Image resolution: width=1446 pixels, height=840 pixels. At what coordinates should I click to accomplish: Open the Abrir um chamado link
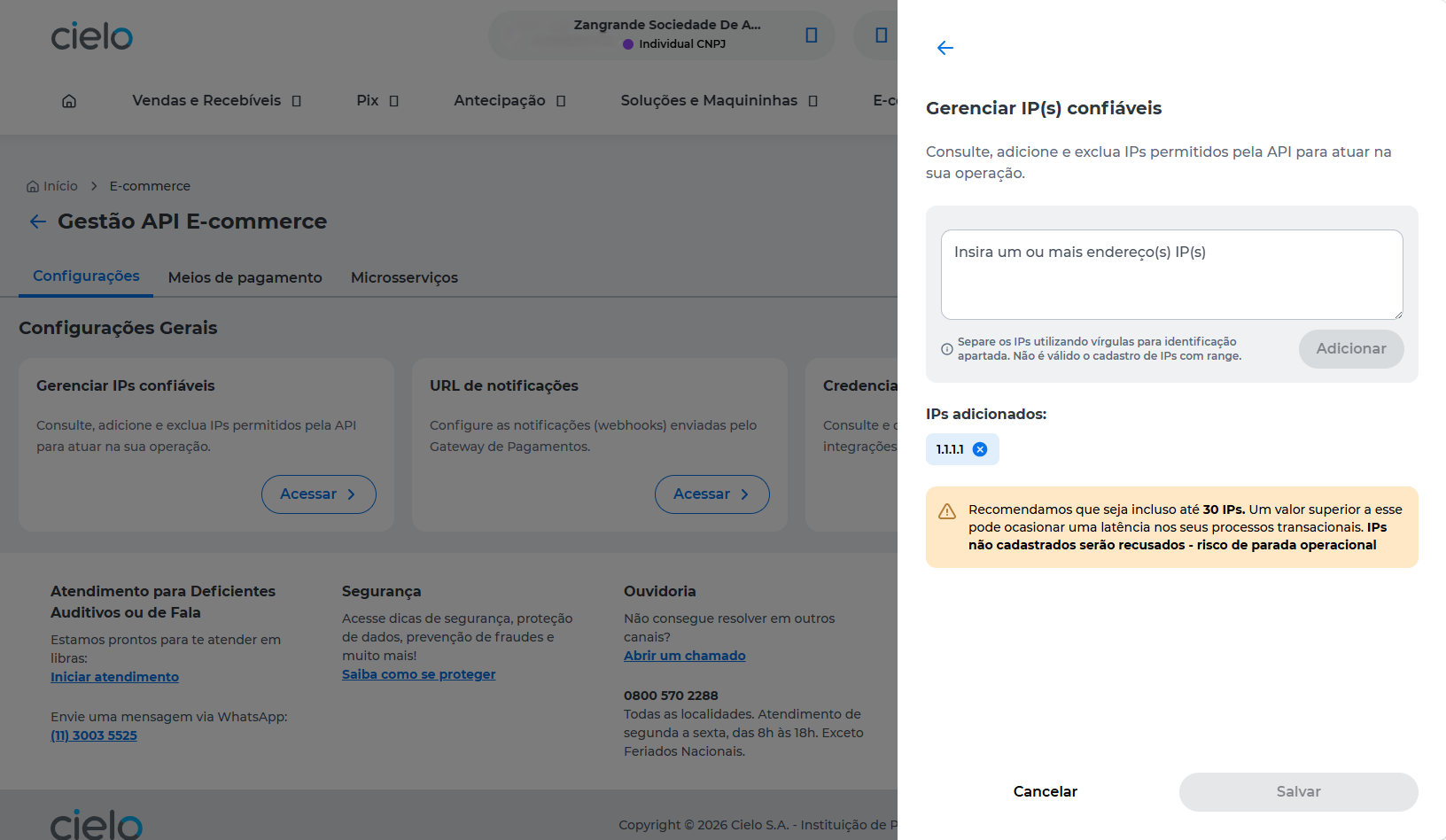point(685,656)
